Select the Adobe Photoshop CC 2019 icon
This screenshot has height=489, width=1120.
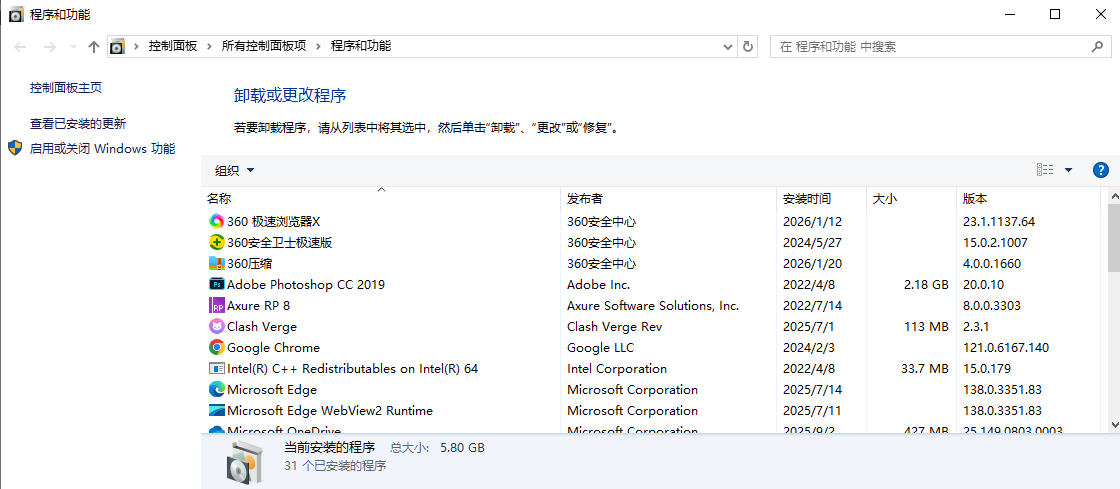(x=216, y=284)
